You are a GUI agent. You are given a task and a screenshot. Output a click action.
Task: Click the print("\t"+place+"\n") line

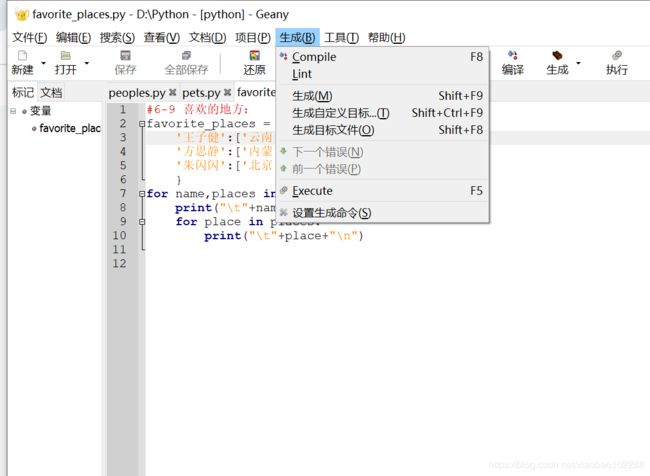pyautogui.click(x=284, y=236)
